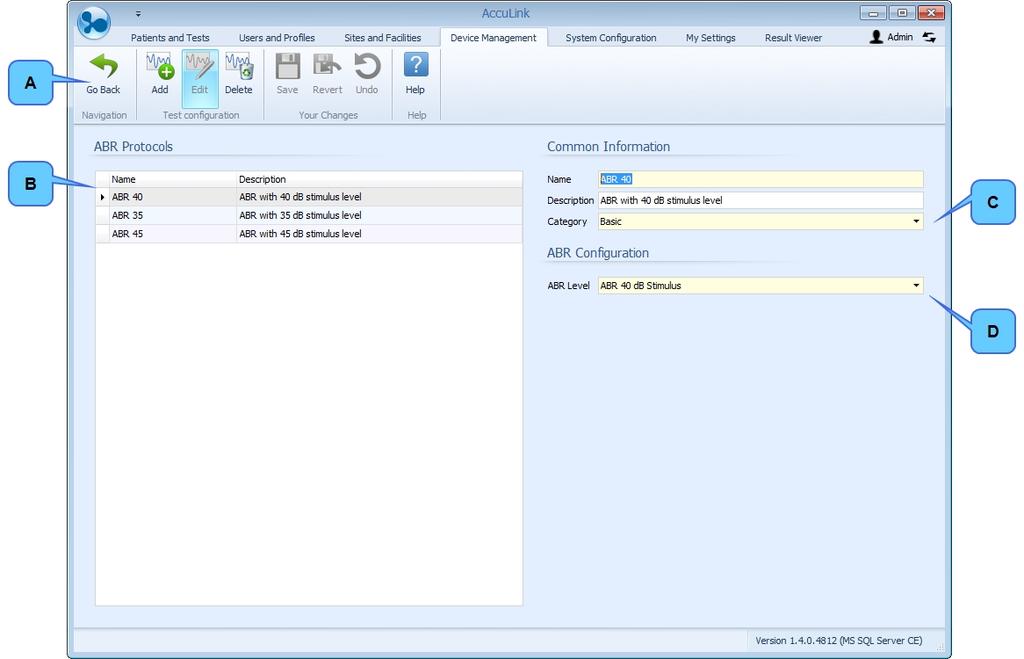The width and height of the screenshot is (1024, 659).
Task: Click the version text in the status bar
Action: pyautogui.click(x=839, y=641)
